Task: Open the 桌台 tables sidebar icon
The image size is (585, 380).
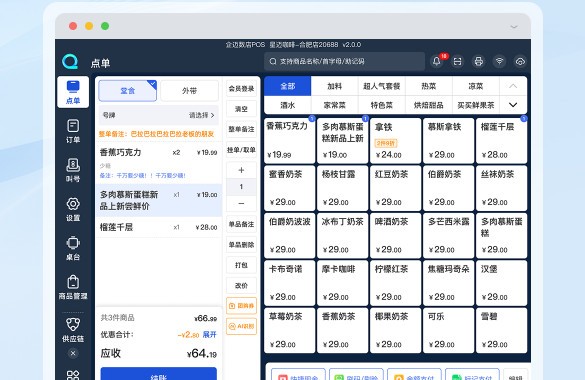Action: click(x=73, y=248)
